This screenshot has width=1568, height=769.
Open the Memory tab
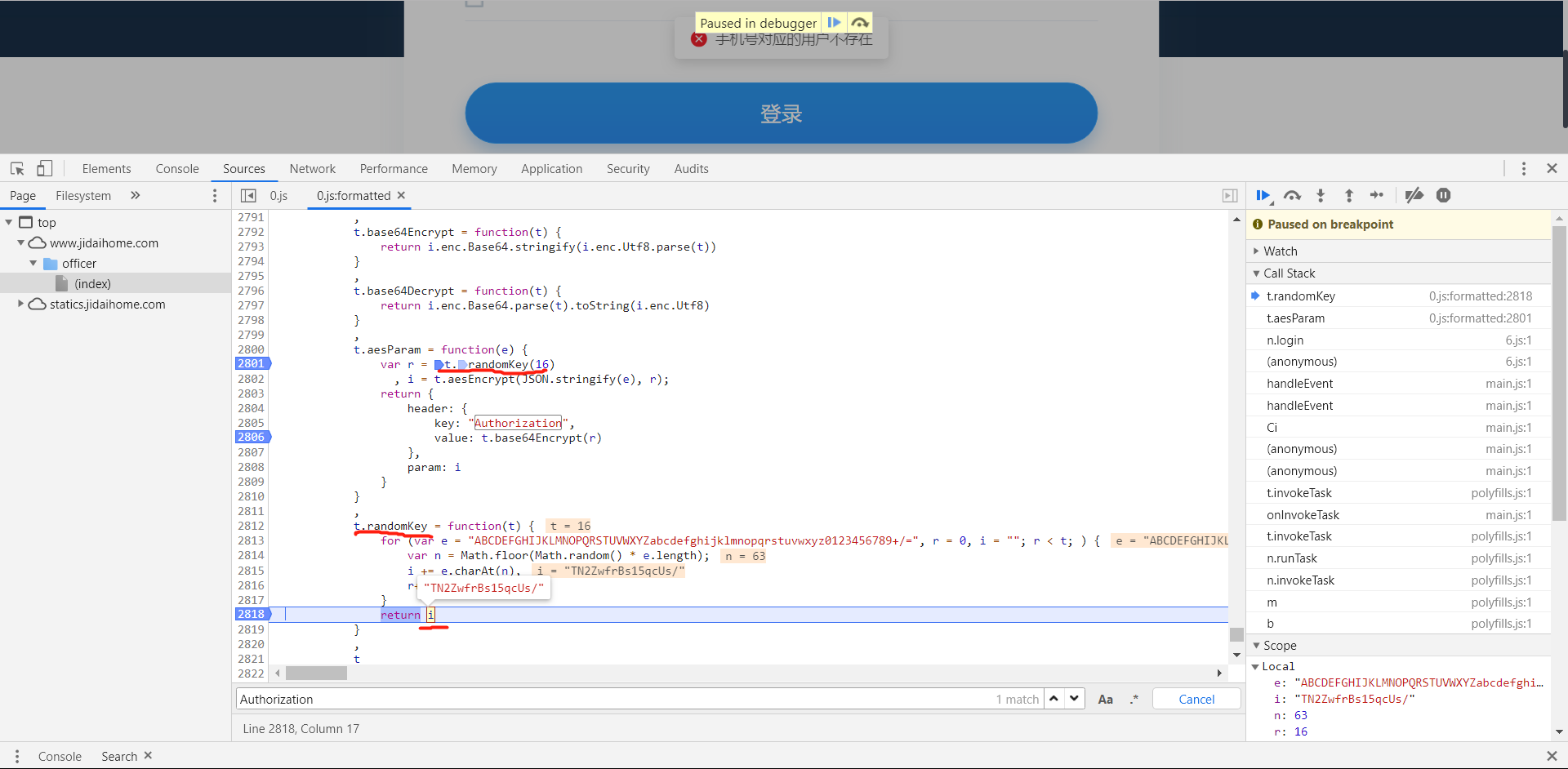point(474,168)
